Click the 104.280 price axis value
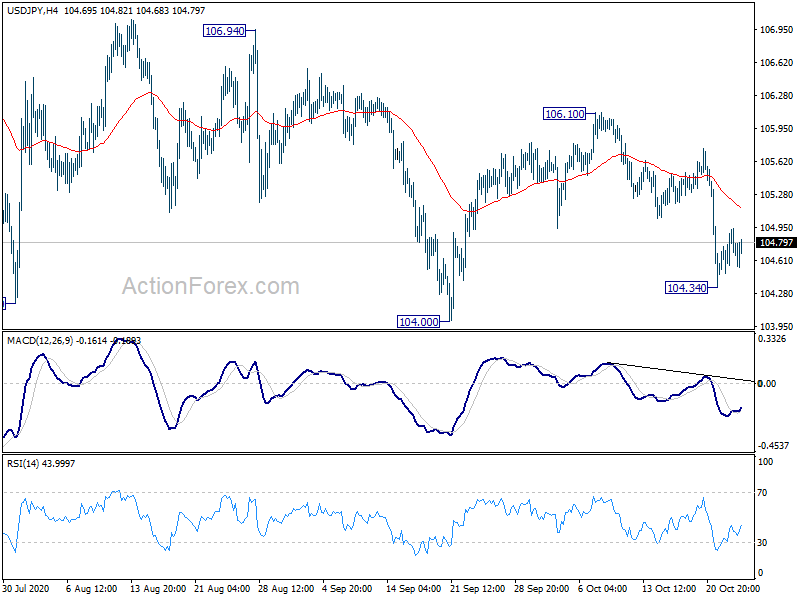 pyautogui.click(x=777, y=294)
